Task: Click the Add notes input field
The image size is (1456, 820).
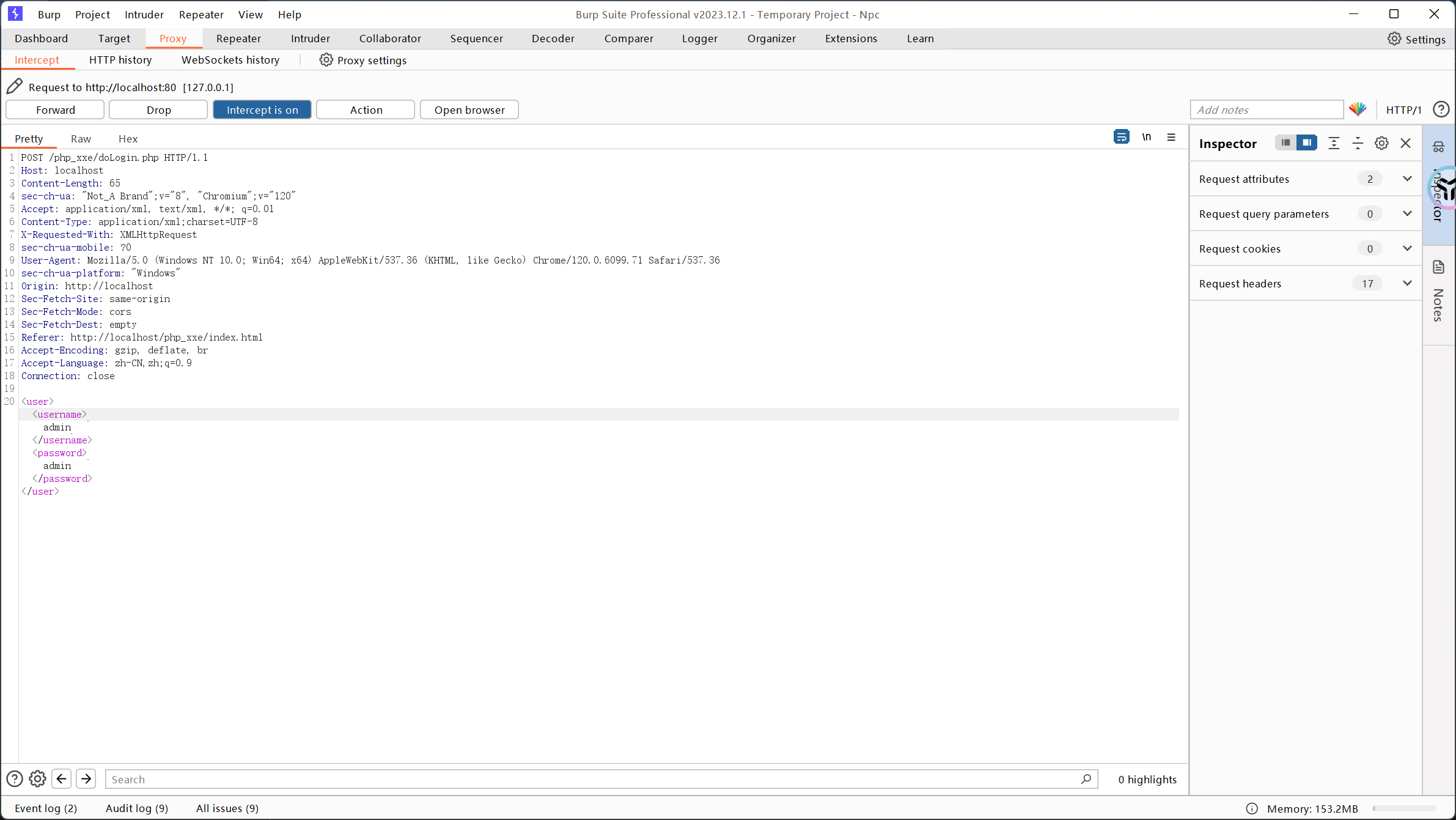Action: 1265,110
